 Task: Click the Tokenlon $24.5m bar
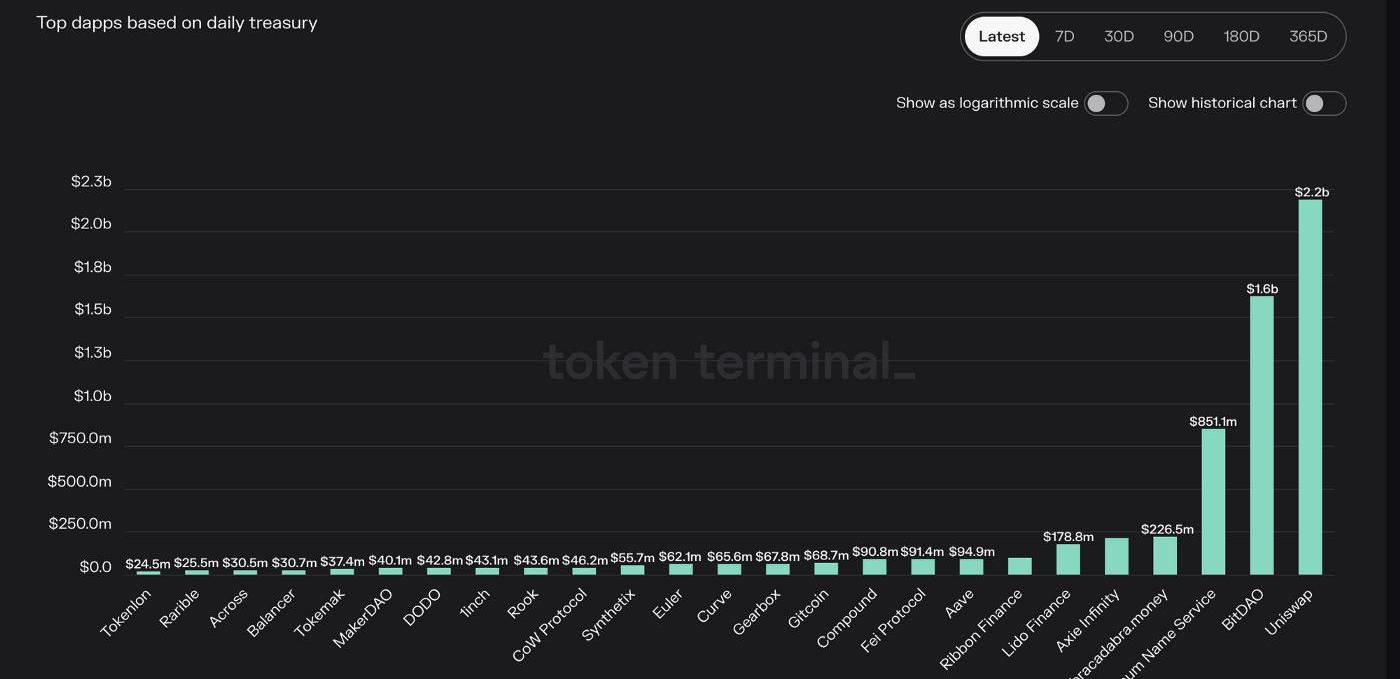[x=148, y=572]
